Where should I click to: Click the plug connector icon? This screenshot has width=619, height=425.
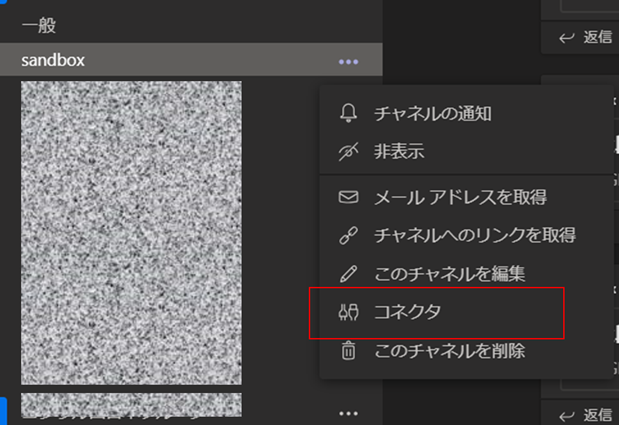click(x=349, y=312)
